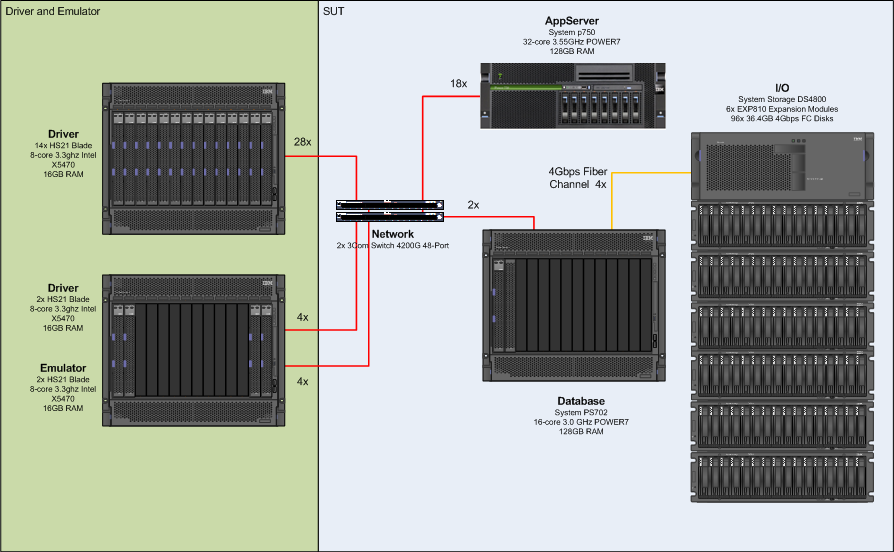Click the "28x" connection count label
The height and width of the screenshot is (552, 894).
[x=301, y=142]
